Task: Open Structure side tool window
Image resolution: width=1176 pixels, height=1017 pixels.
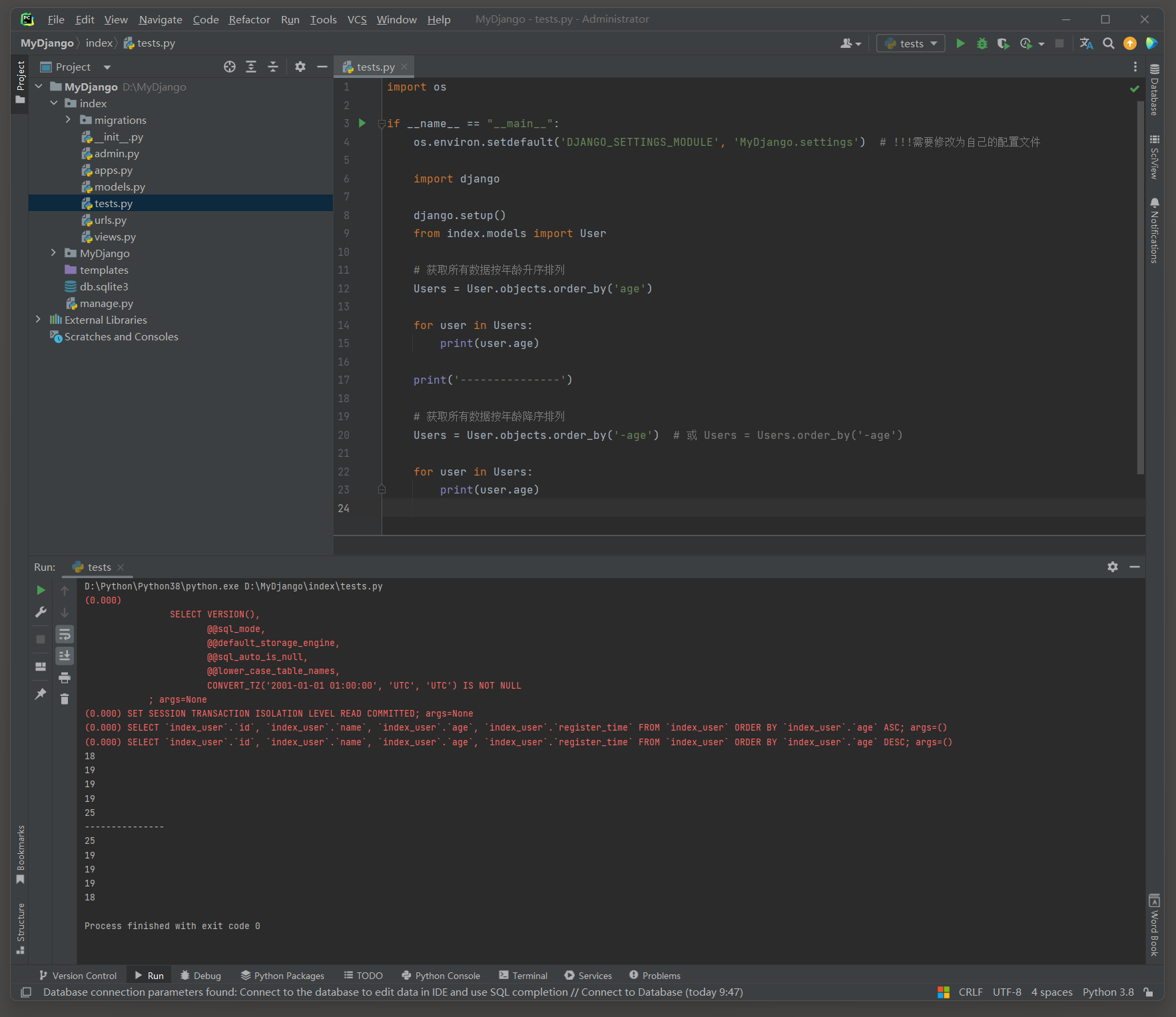Action: click(x=21, y=928)
